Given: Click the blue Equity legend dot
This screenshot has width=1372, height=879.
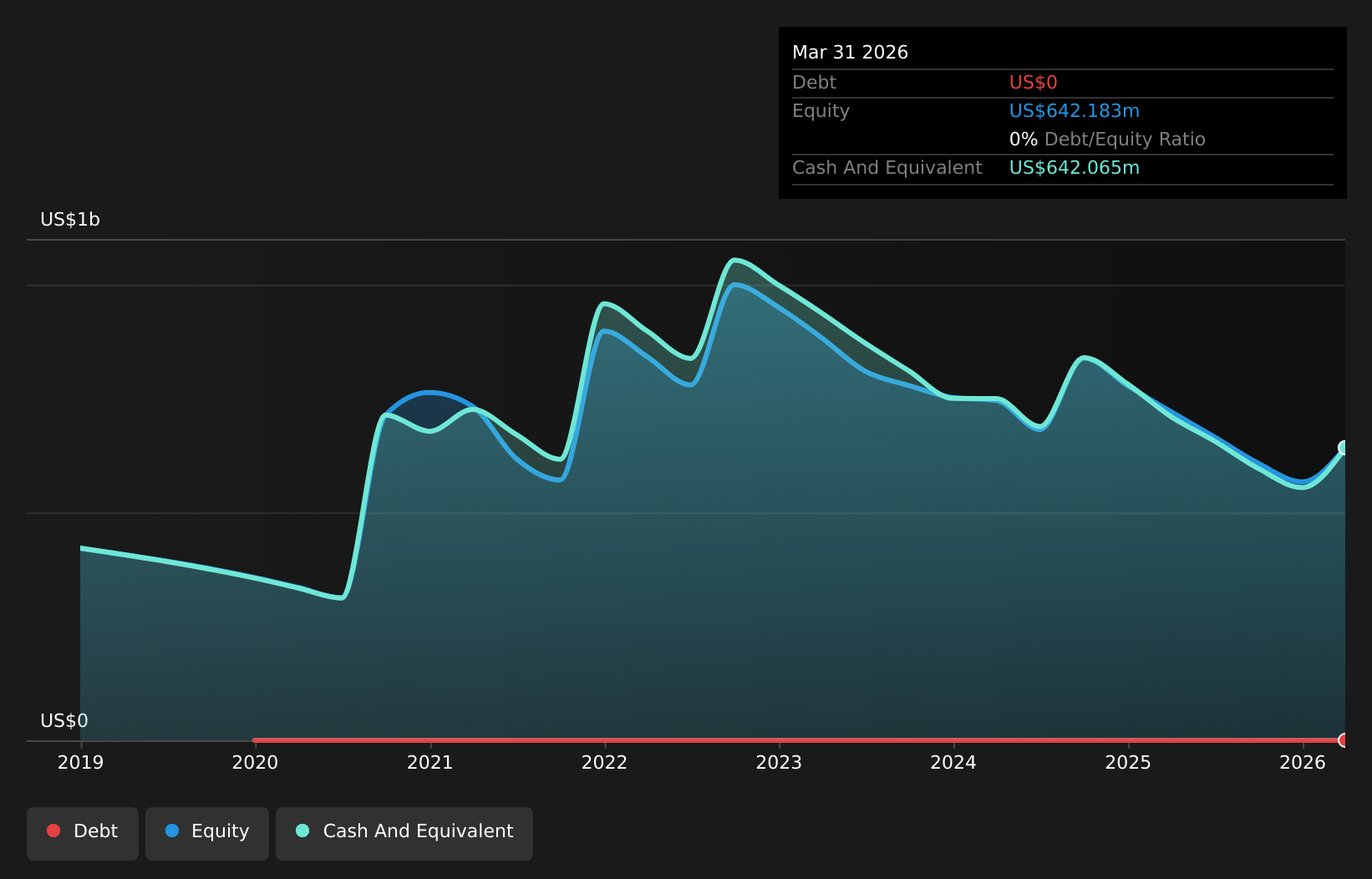Looking at the screenshot, I should 172,831.
